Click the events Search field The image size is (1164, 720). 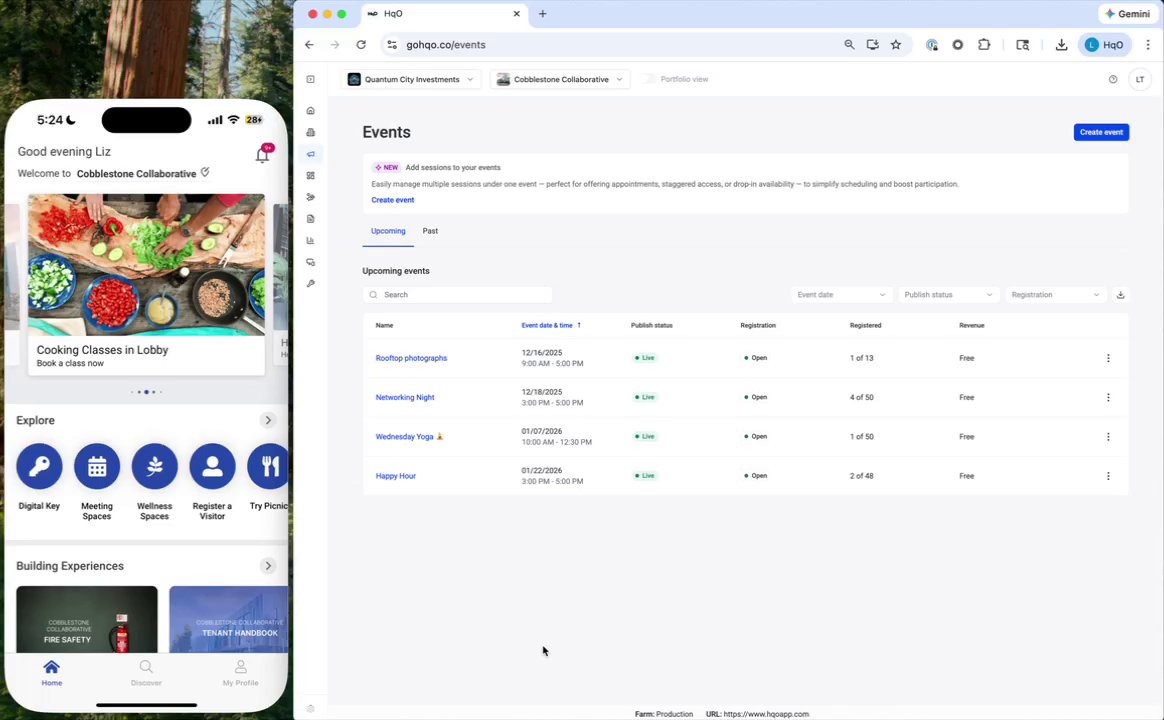[457, 295]
